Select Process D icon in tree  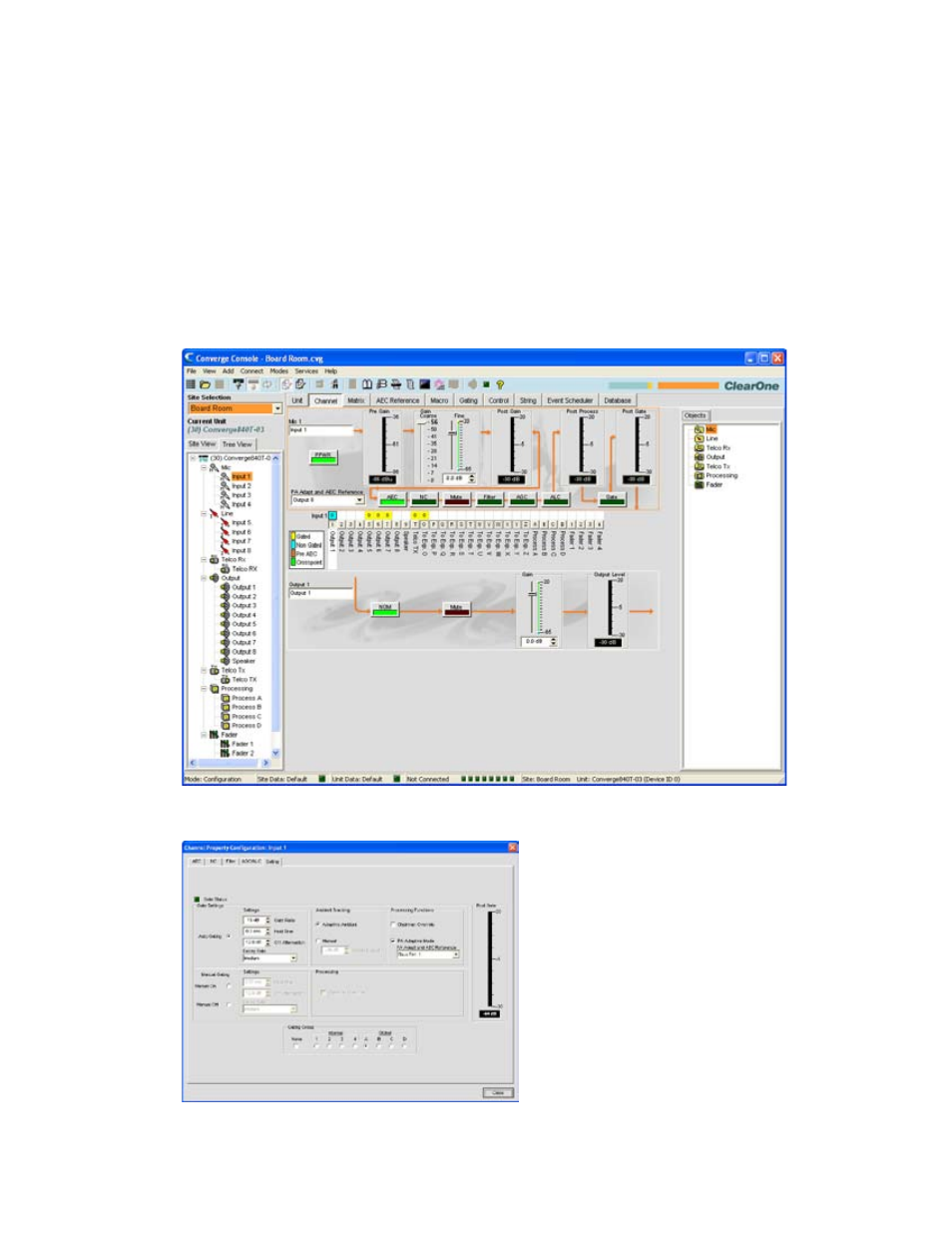[226, 726]
